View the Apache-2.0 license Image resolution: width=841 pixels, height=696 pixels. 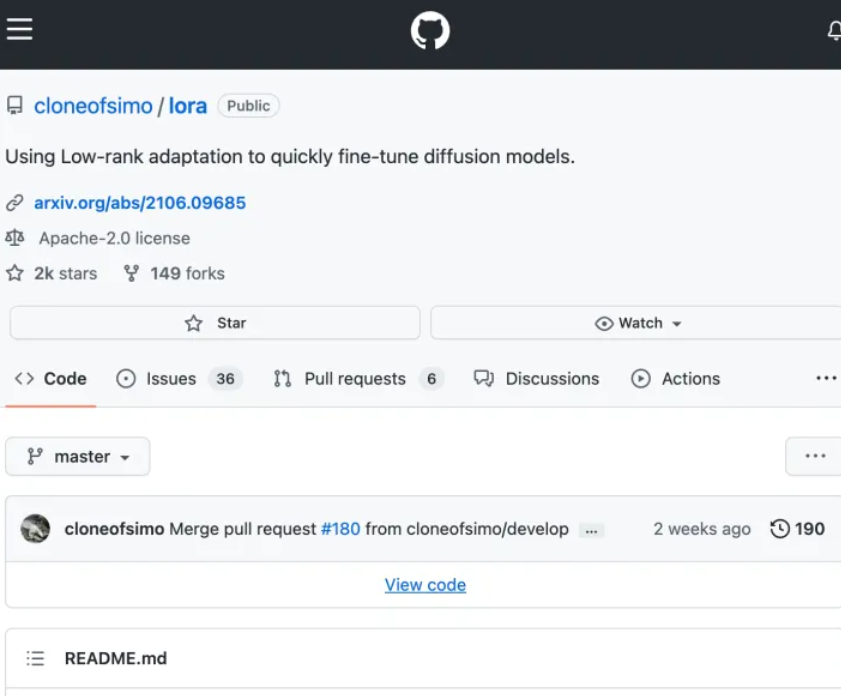[x=114, y=238]
